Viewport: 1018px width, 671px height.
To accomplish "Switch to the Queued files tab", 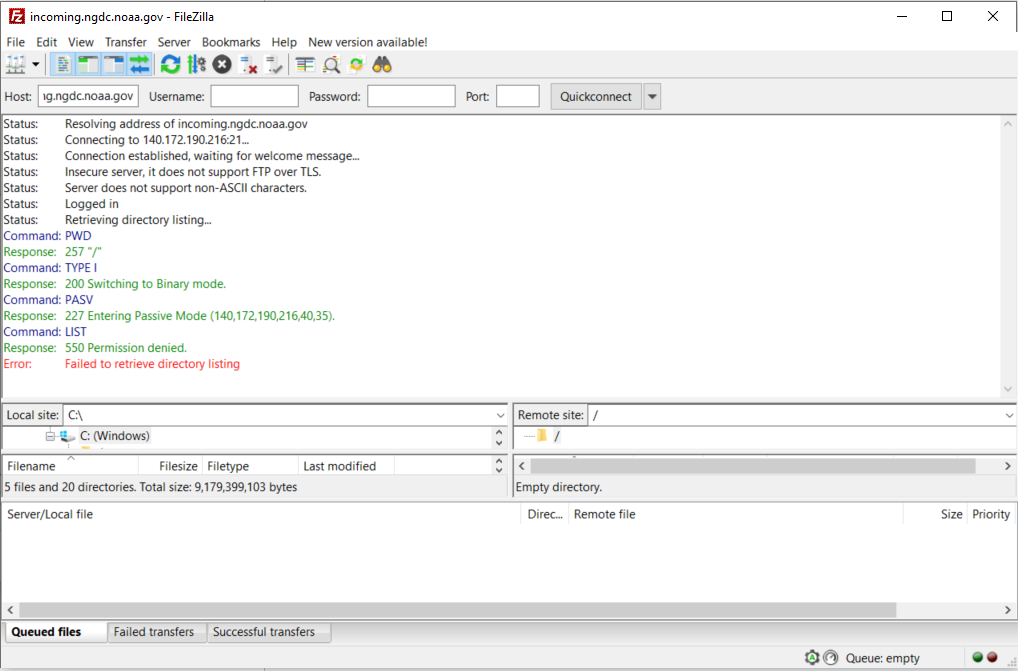I will tap(56, 632).
